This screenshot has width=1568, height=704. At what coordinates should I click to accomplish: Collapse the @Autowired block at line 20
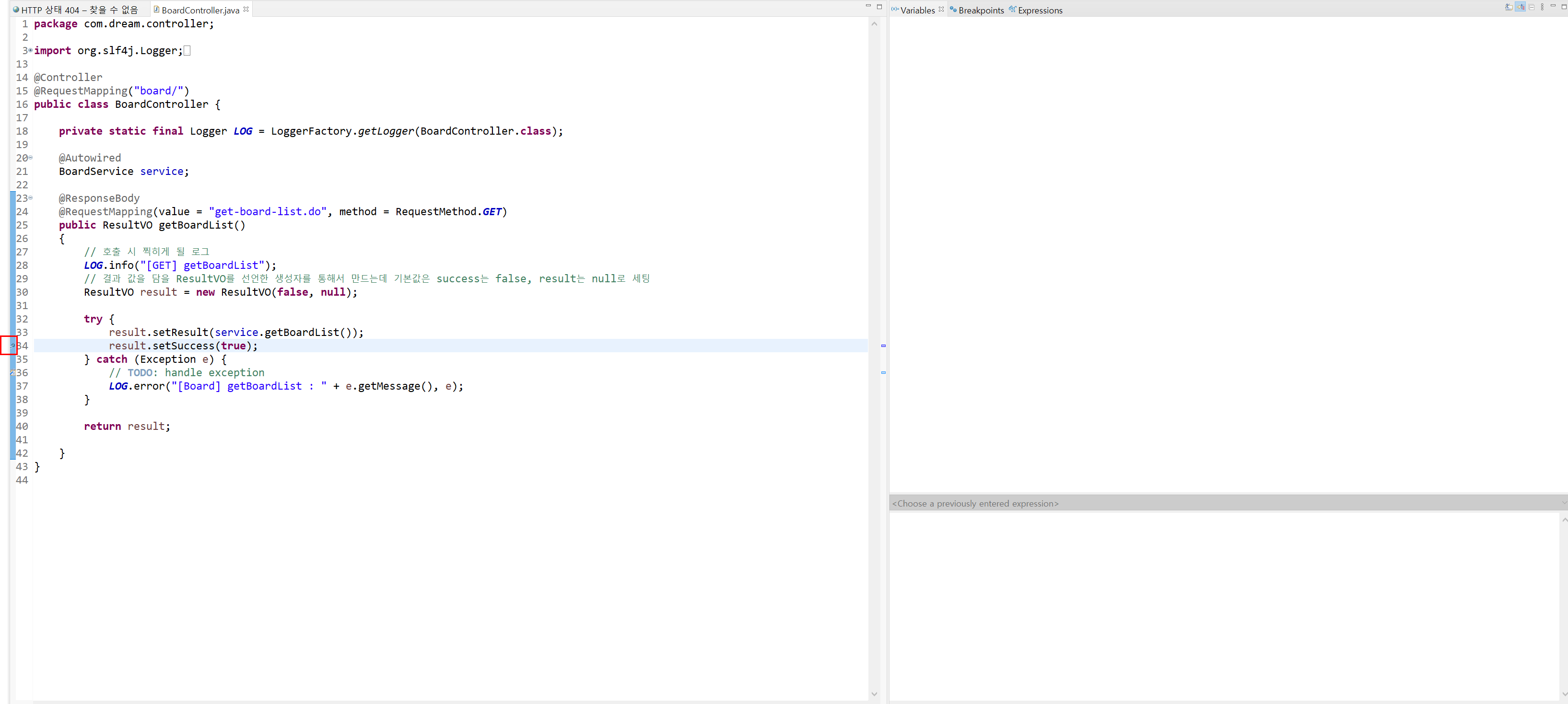tap(30, 158)
